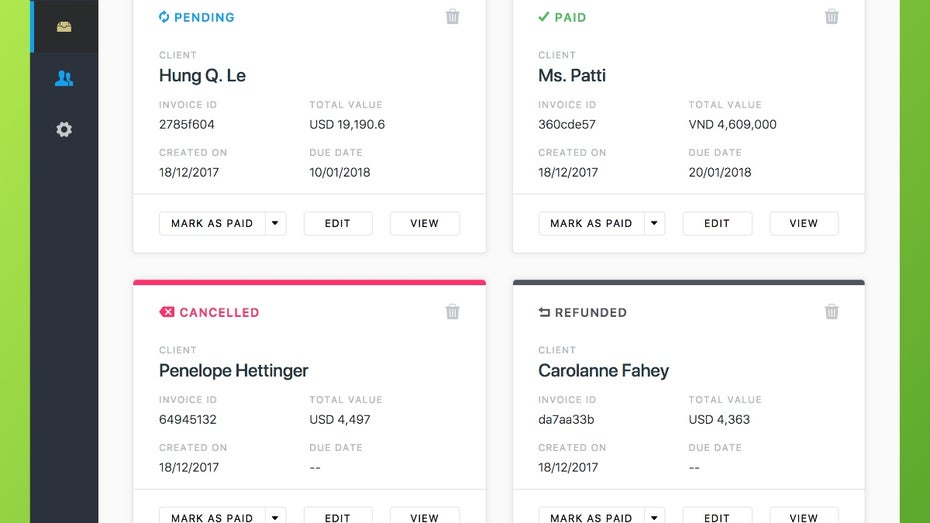
Task: Edit Hung Q. Le's invoice
Action: point(338,223)
